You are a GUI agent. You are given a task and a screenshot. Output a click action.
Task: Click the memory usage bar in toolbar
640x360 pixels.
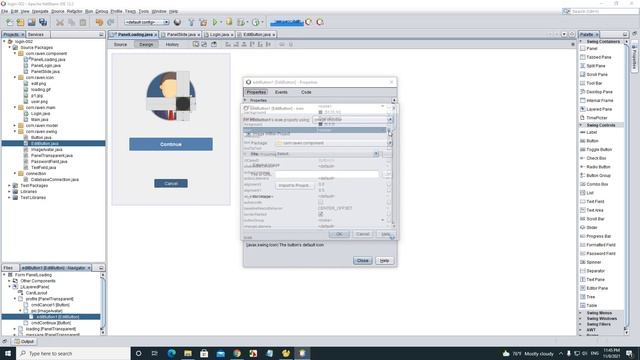pos(287,22)
